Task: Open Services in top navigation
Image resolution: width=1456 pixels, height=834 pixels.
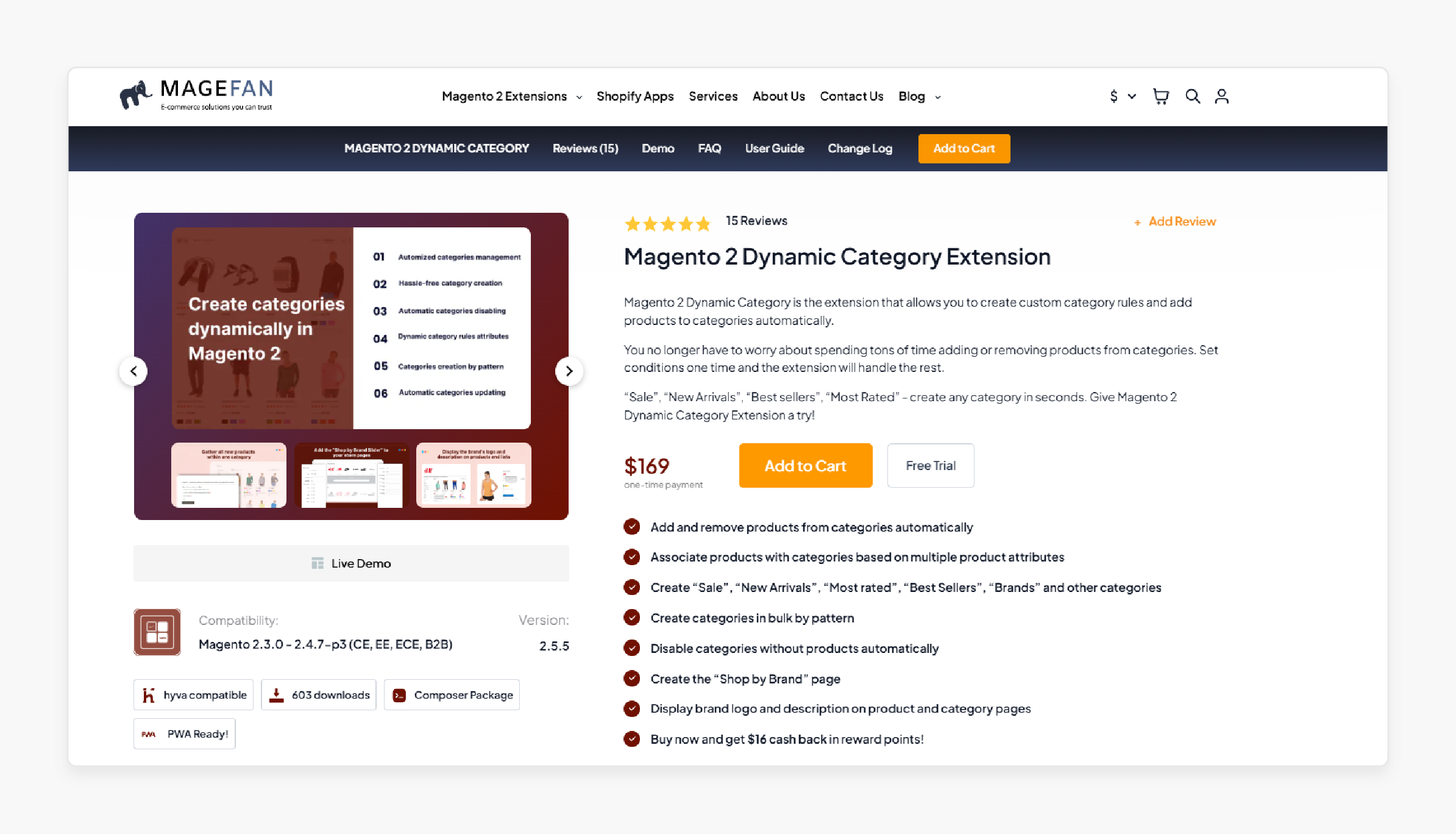Action: point(713,96)
